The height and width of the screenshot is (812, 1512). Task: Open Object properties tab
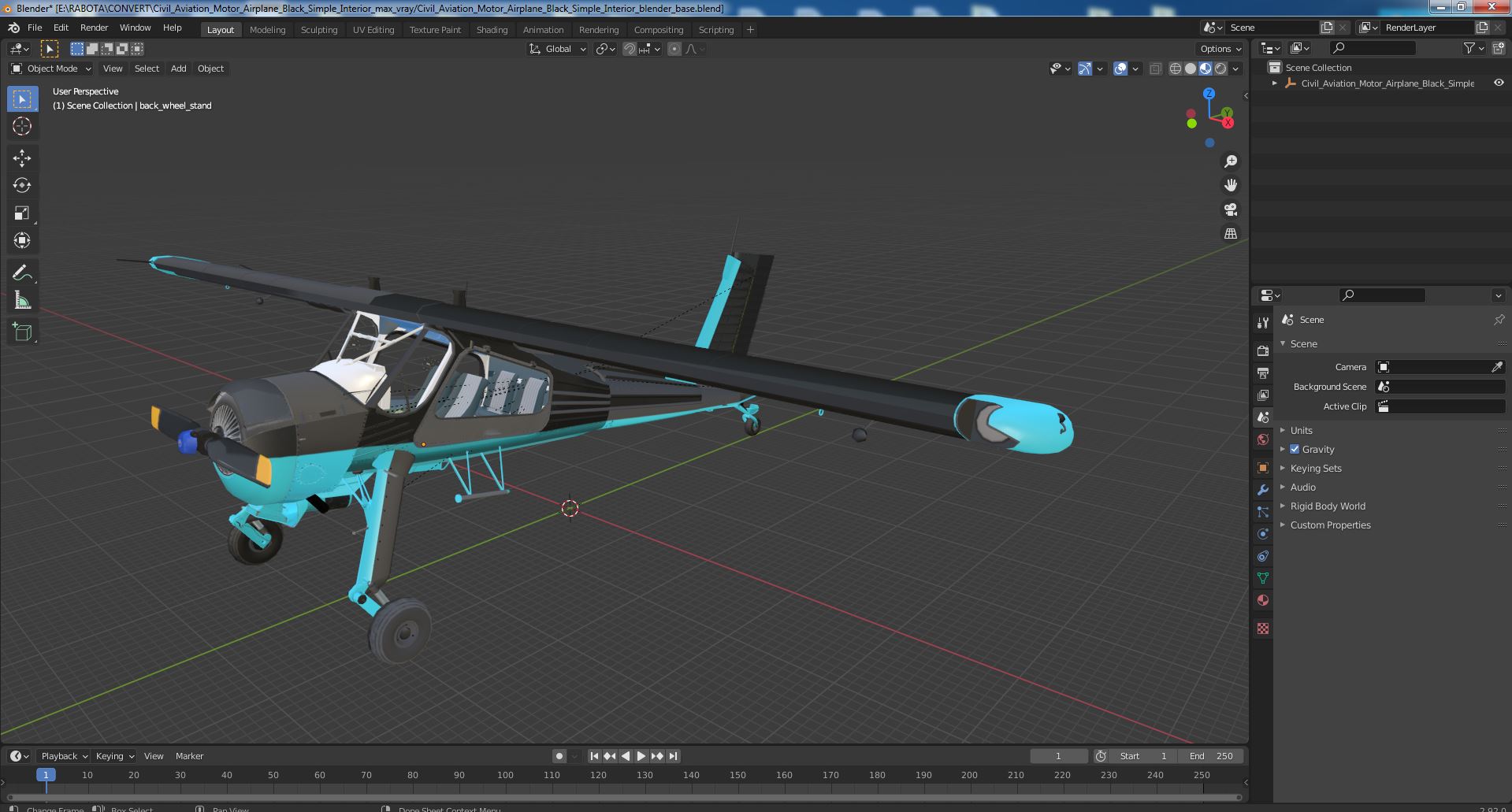click(x=1263, y=468)
